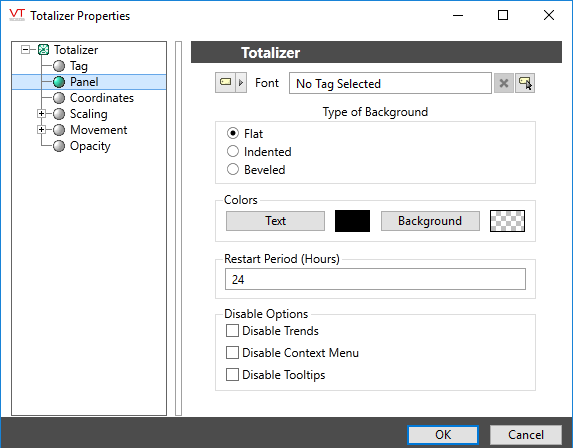
Task: Clear the font tag with the X icon
Action: pos(504,83)
